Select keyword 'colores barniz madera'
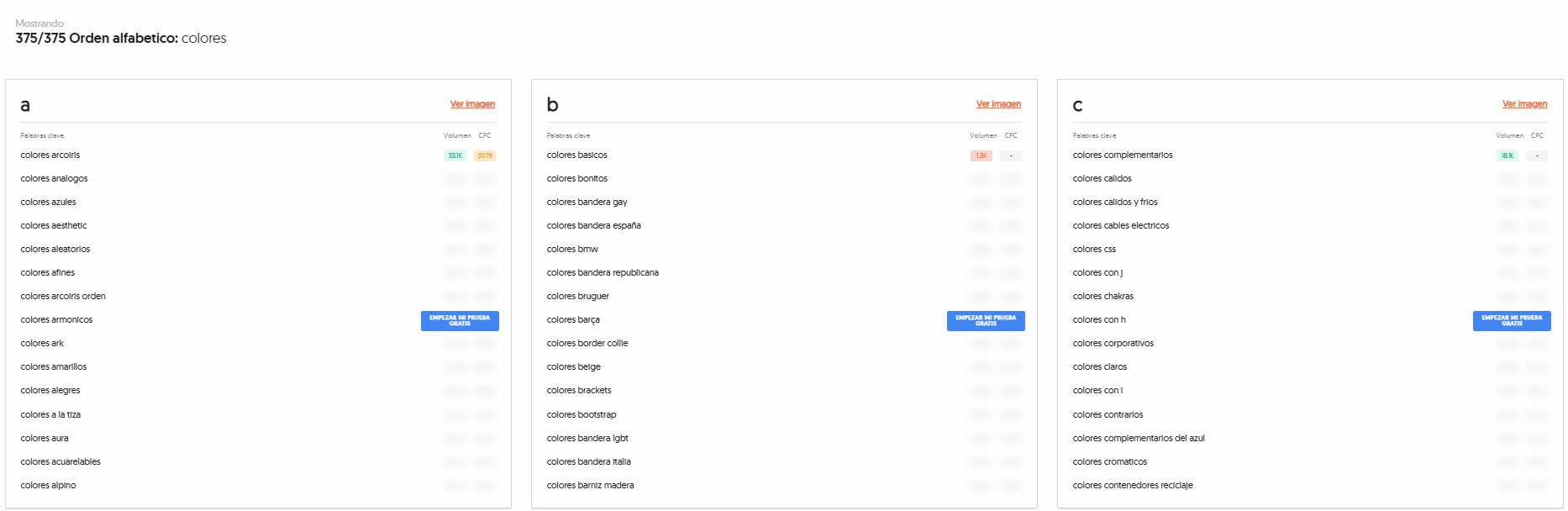 point(590,486)
